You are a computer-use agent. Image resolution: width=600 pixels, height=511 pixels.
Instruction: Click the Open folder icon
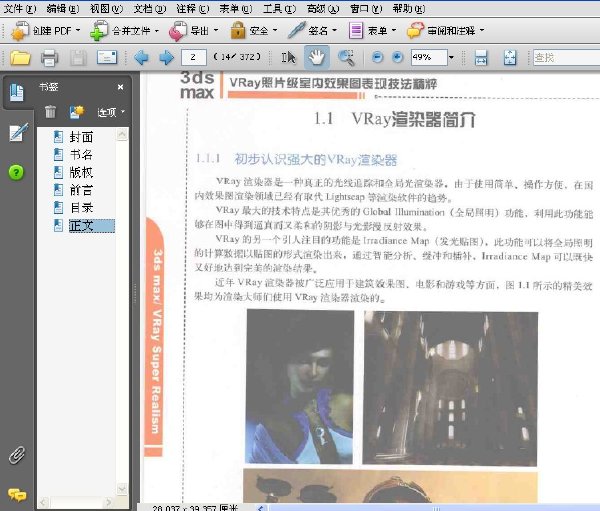pos(20,58)
